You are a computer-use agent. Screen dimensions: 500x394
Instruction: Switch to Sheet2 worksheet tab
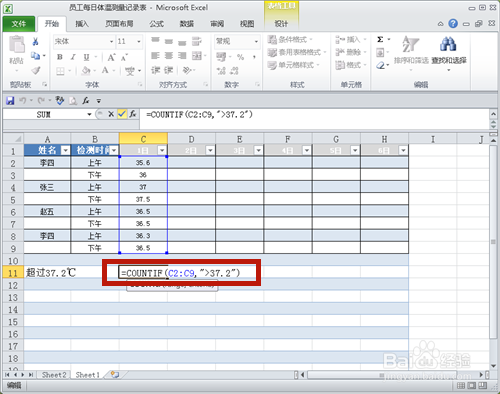point(54,375)
